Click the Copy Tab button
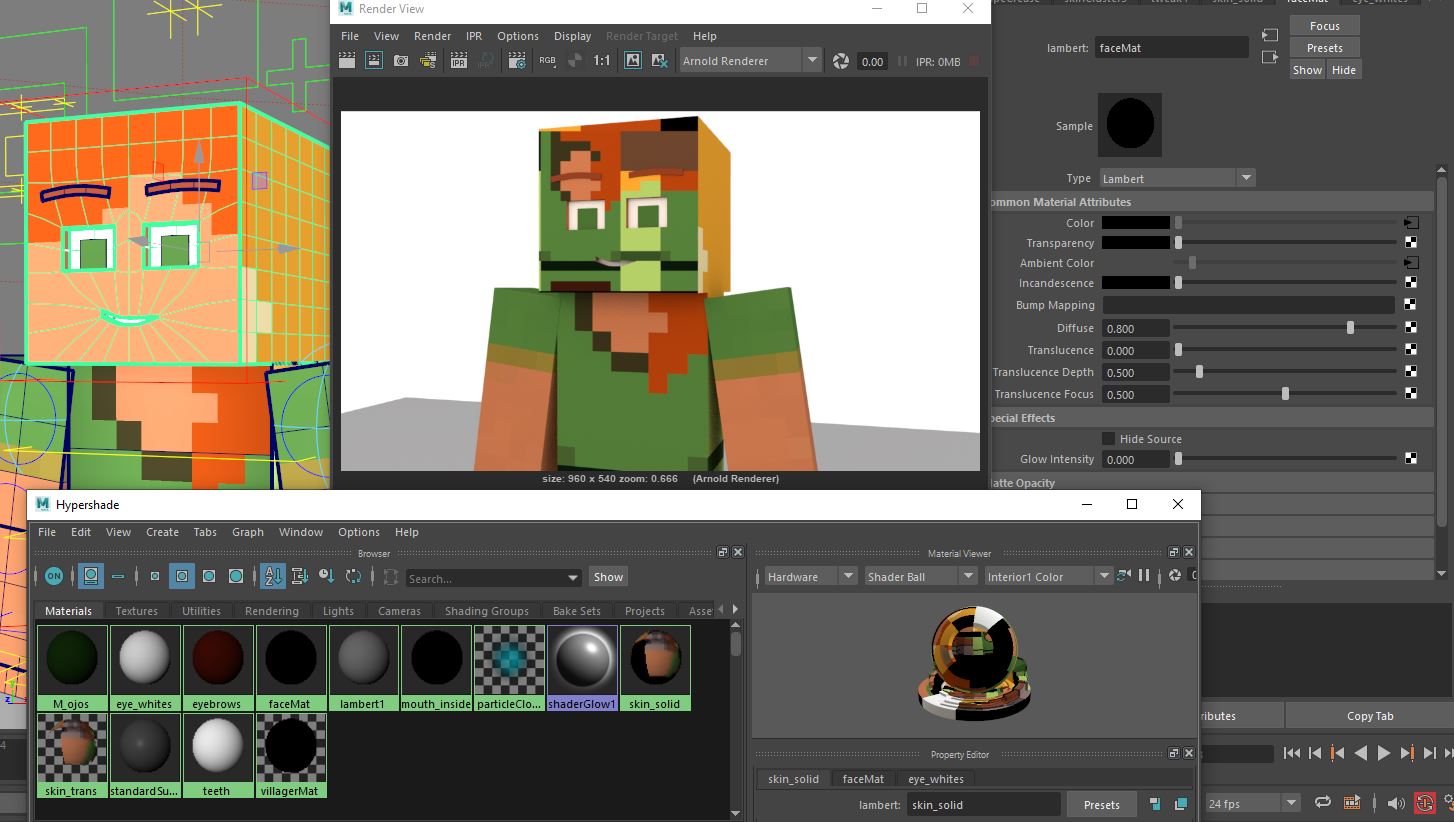This screenshot has height=822, width=1454. [x=1370, y=716]
